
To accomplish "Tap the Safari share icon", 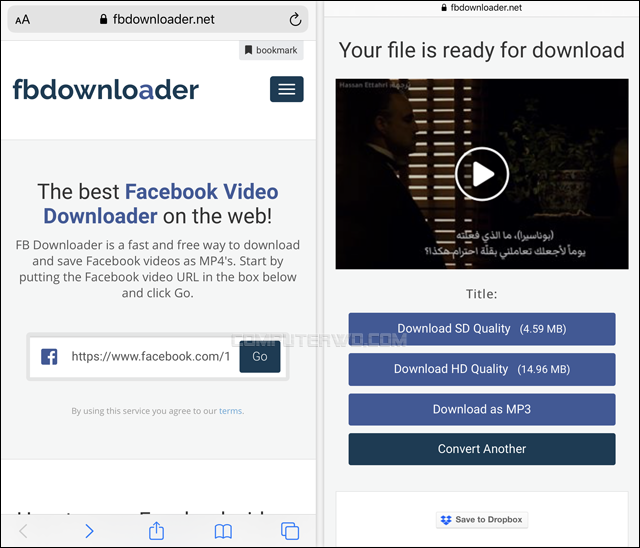I will [x=156, y=531].
